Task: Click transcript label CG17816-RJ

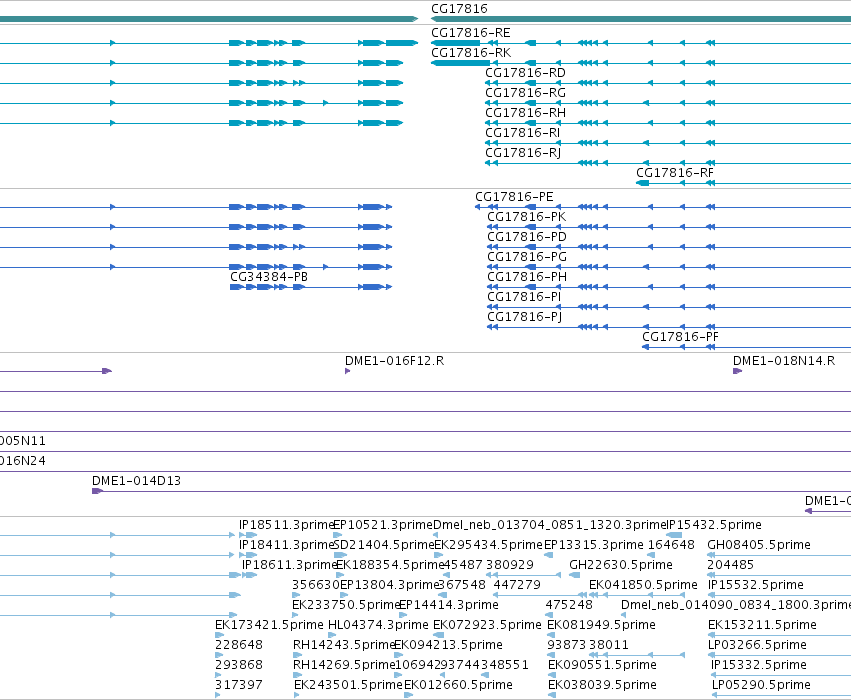Action: pos(523,153)
